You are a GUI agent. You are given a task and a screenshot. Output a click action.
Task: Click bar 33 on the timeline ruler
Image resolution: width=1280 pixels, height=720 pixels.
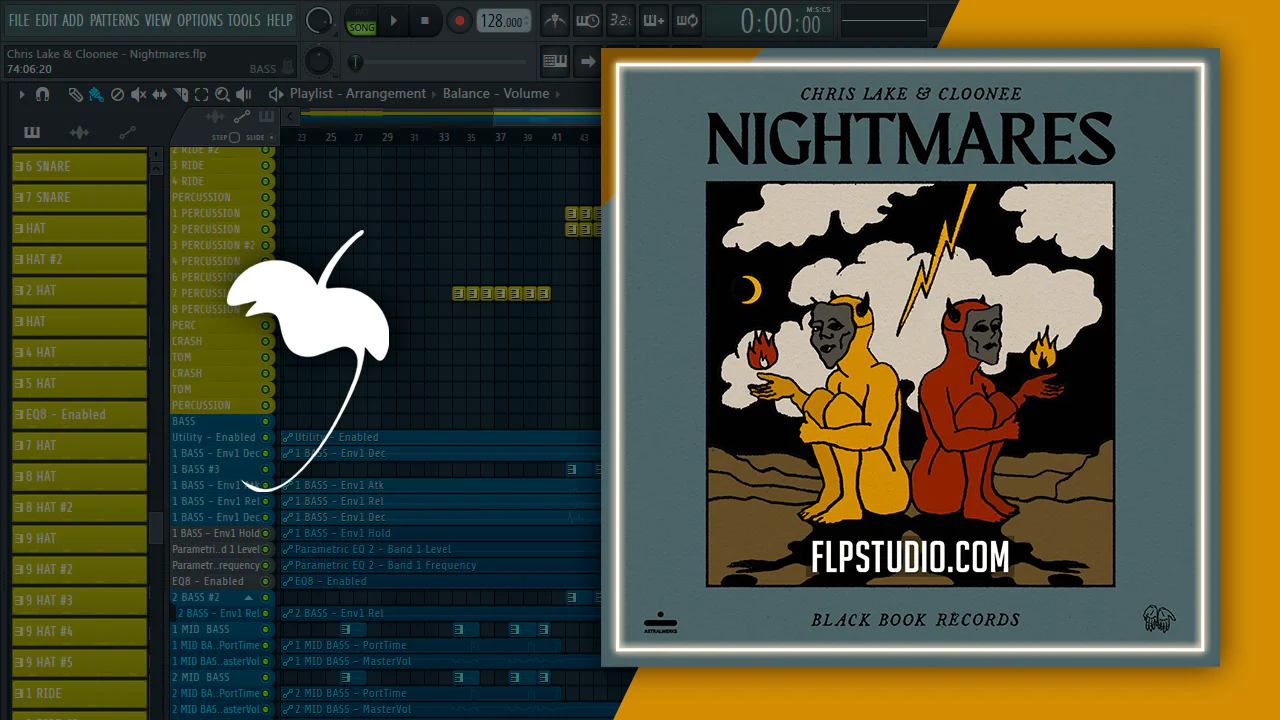click(444, 137)
